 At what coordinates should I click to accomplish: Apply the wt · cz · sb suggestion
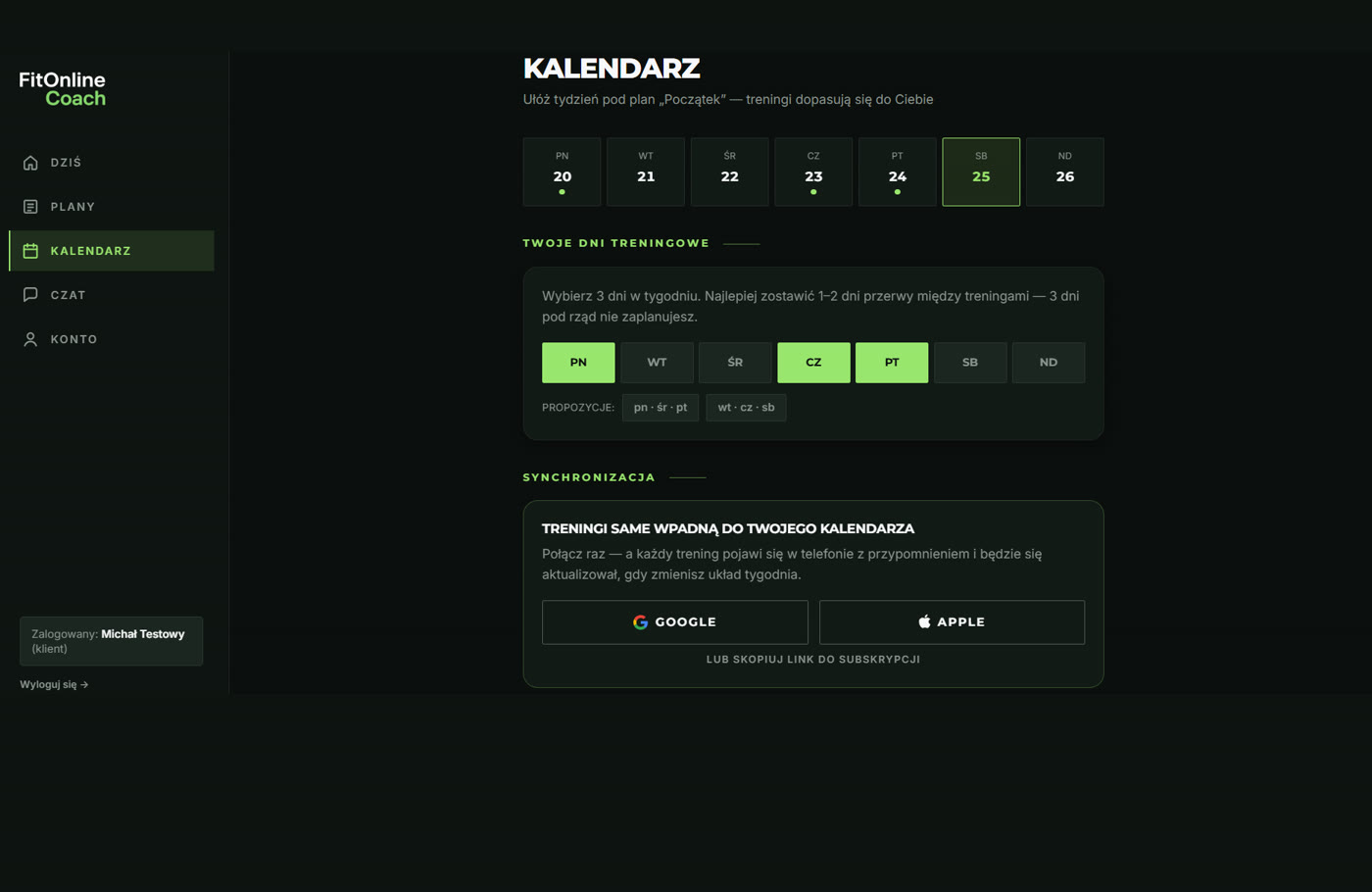(746, 408)
